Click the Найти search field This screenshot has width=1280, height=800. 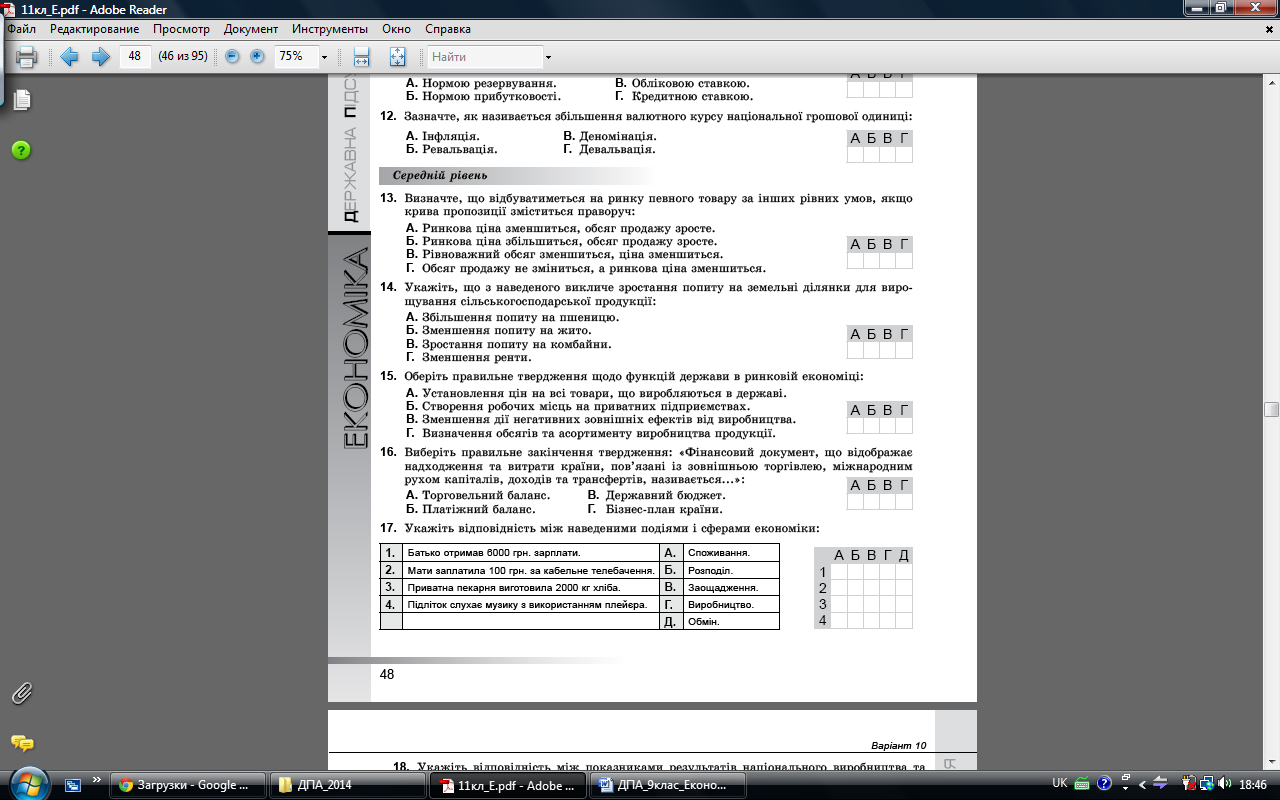486,57
